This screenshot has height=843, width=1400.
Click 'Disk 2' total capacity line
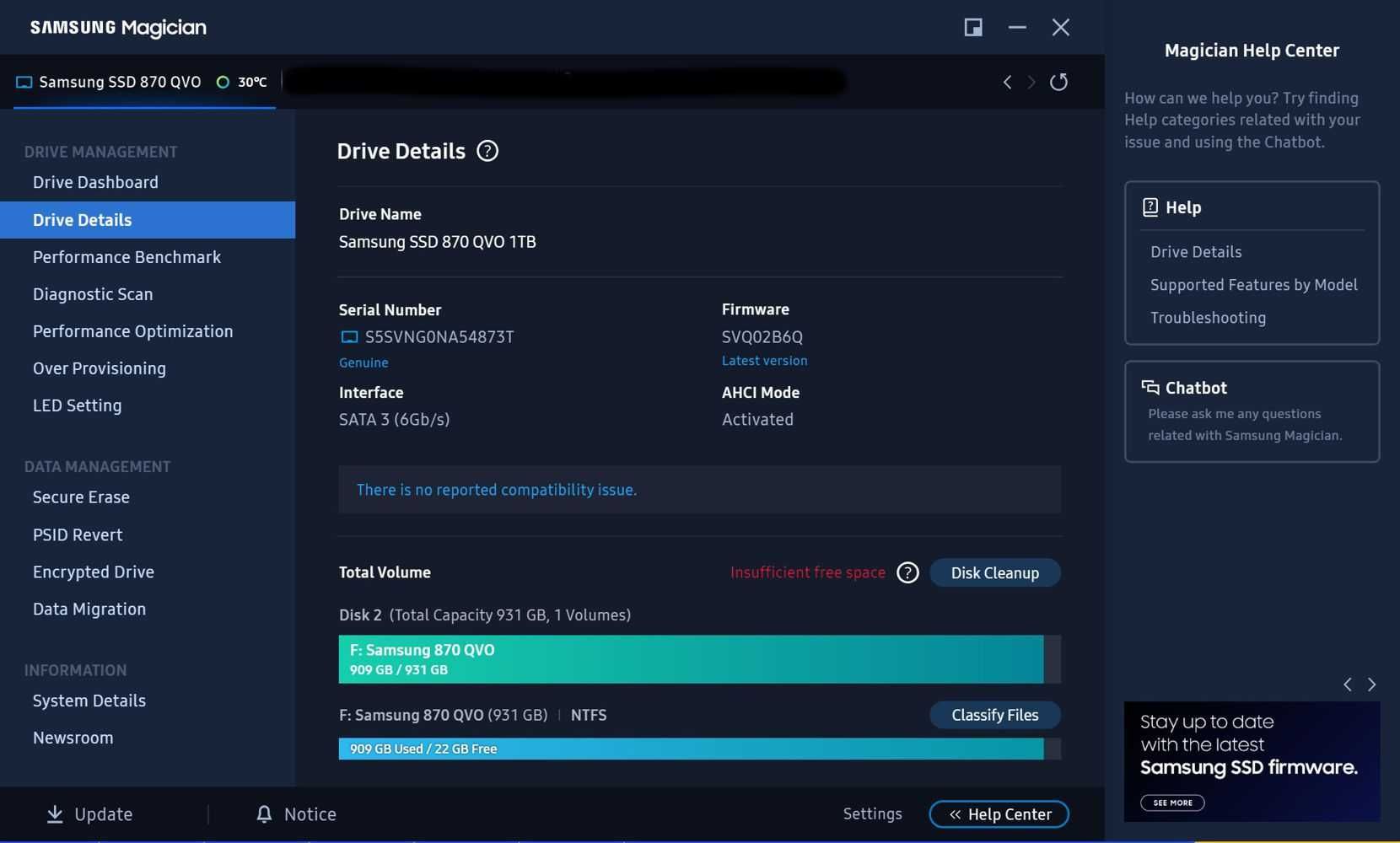tap(485, 615)
